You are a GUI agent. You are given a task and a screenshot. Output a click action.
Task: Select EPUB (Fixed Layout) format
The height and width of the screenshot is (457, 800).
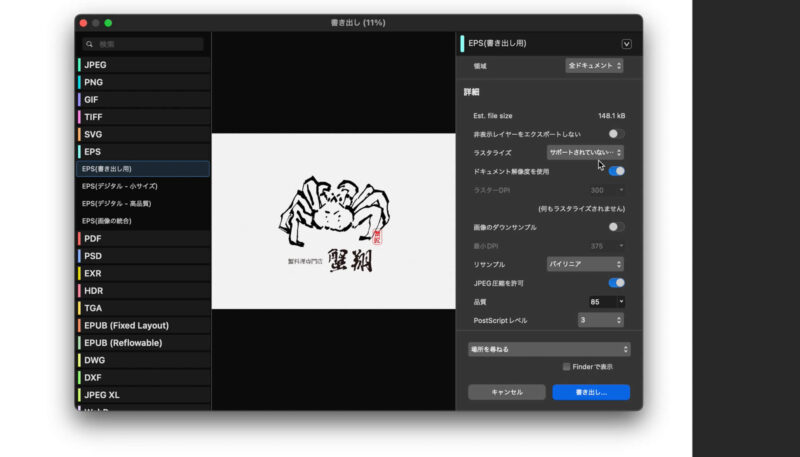(x=144, y=325)
